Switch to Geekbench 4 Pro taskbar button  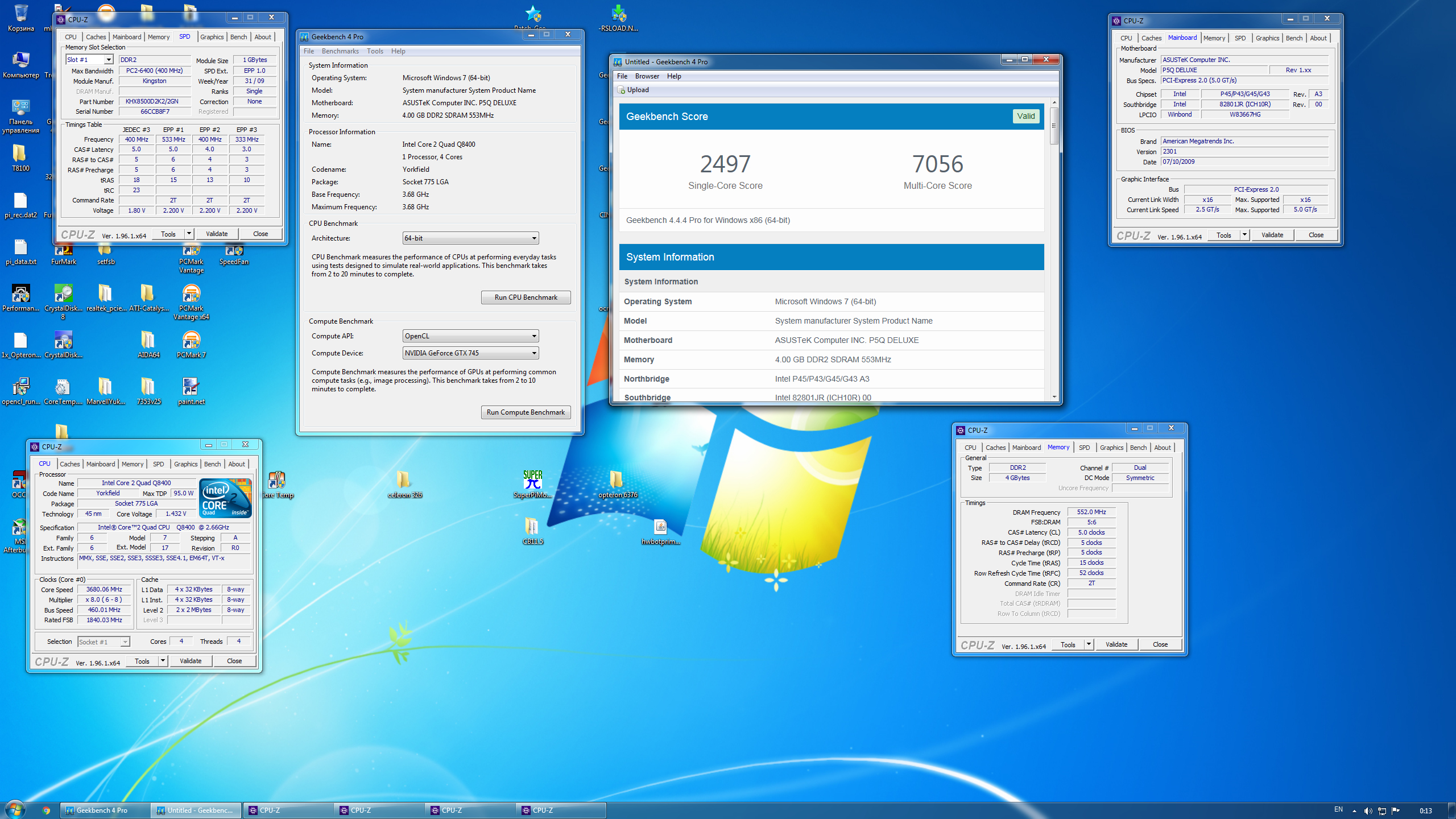point(106,810)
